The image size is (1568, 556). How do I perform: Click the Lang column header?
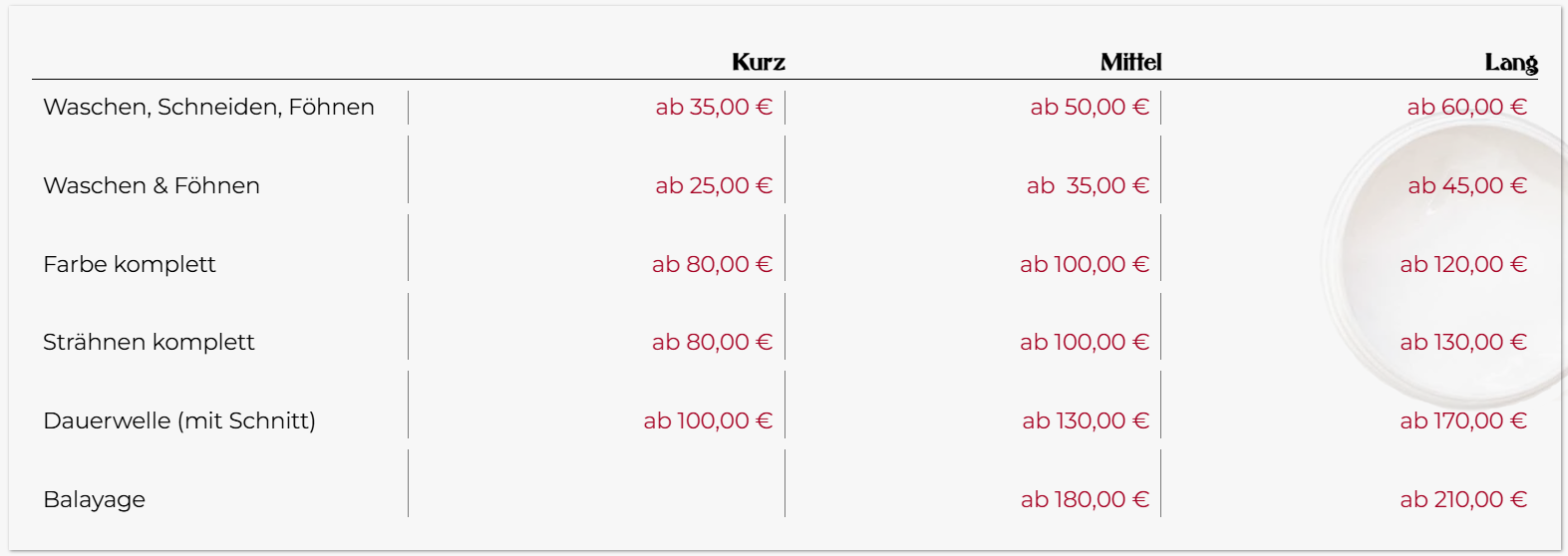1510,63
